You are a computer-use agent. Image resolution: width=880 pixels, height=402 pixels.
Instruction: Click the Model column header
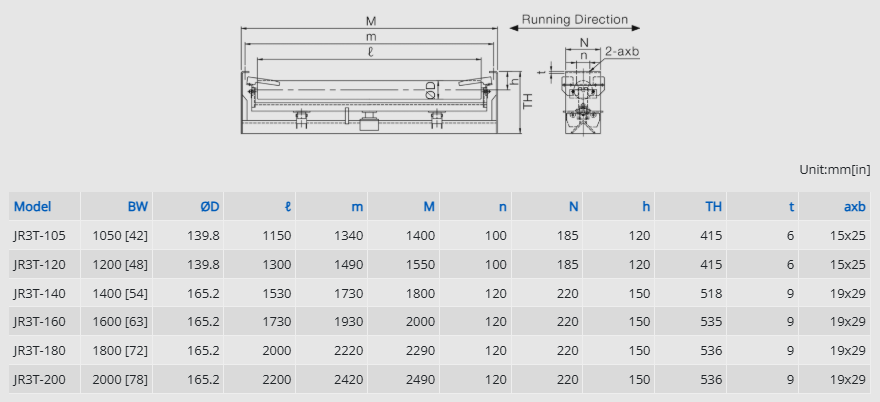pos(32,207)
